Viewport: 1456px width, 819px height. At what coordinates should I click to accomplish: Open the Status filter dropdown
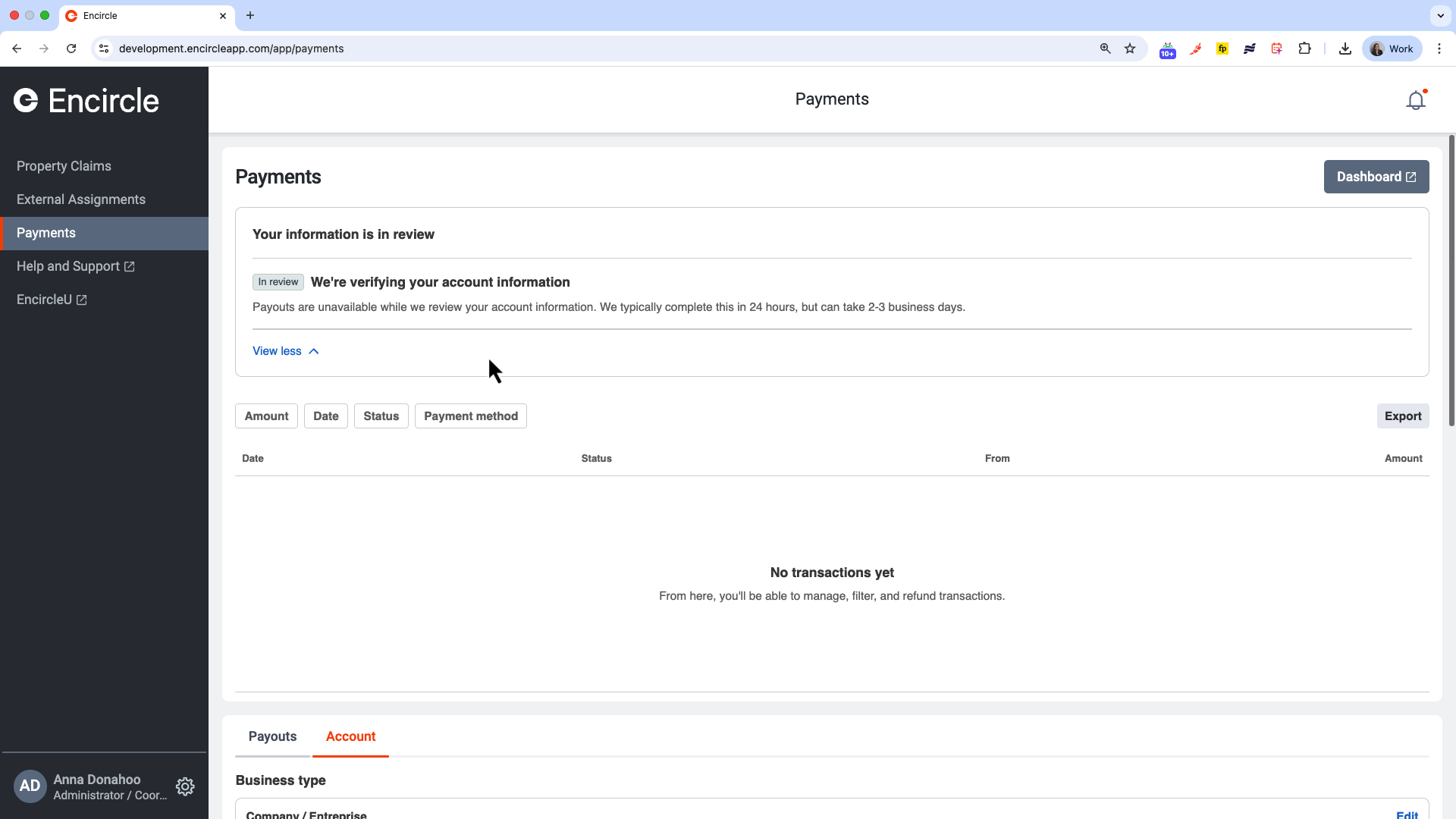pos(381,416)
